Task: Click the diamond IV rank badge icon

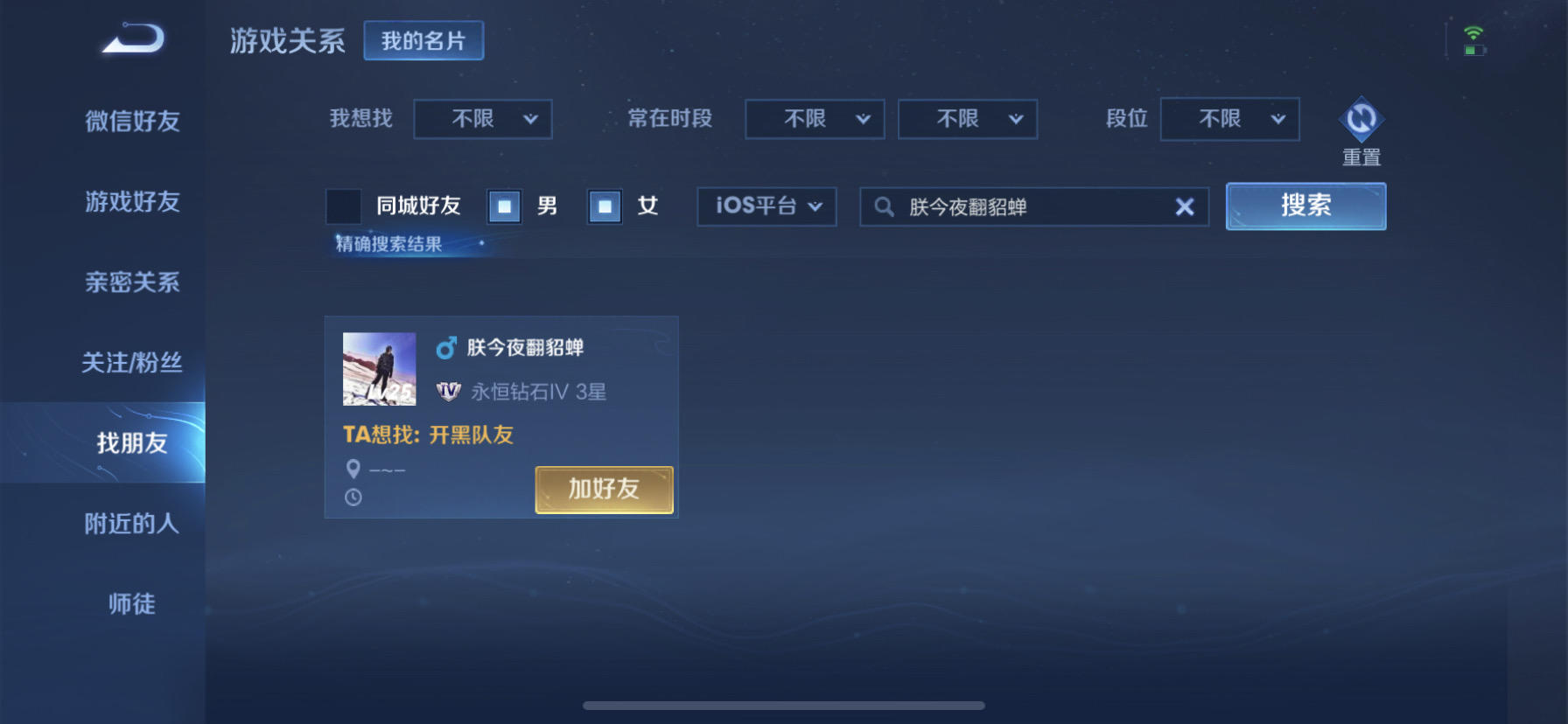Action: point(448,391)
